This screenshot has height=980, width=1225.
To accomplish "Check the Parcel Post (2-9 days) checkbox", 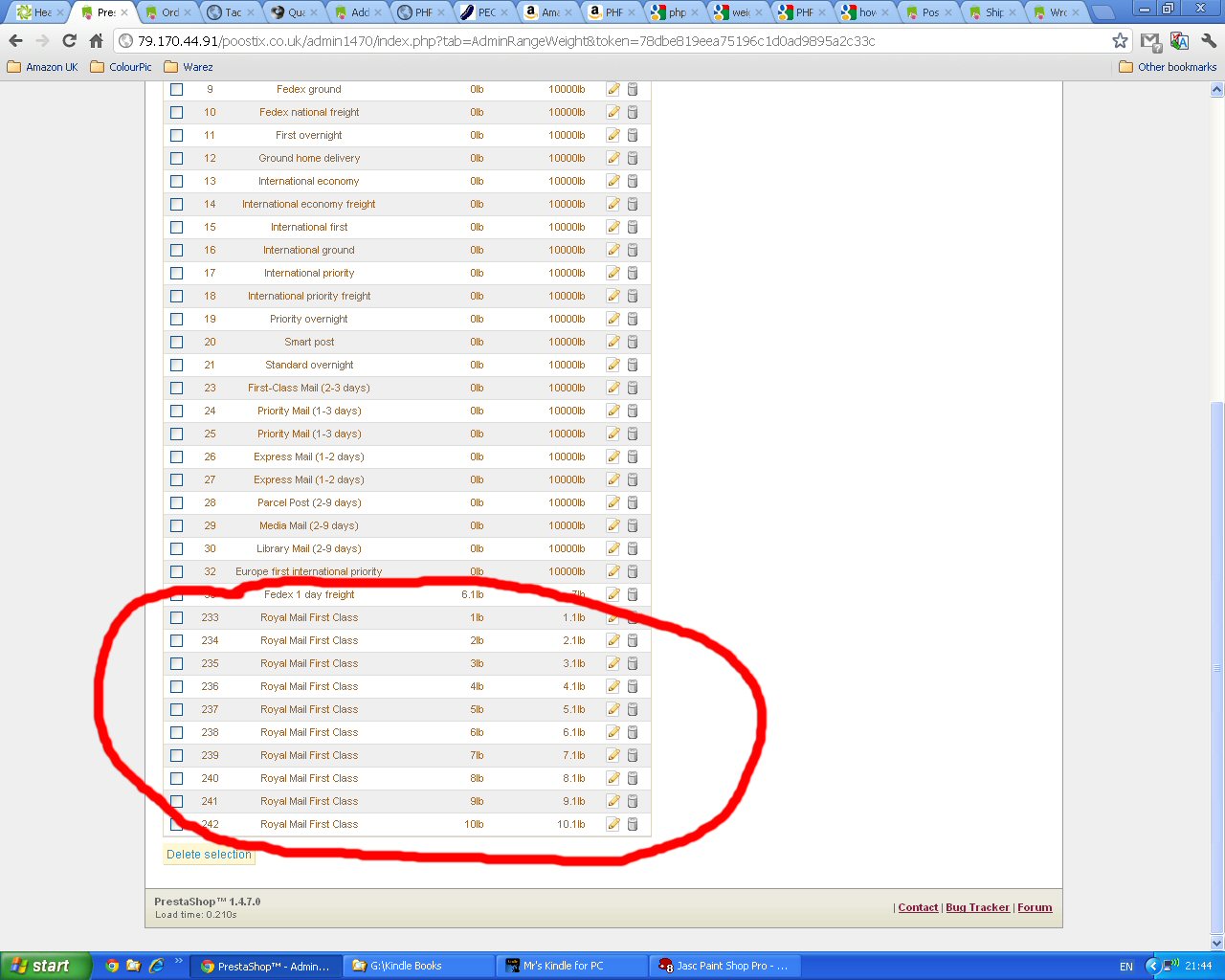I will click(x=176, y=502).
